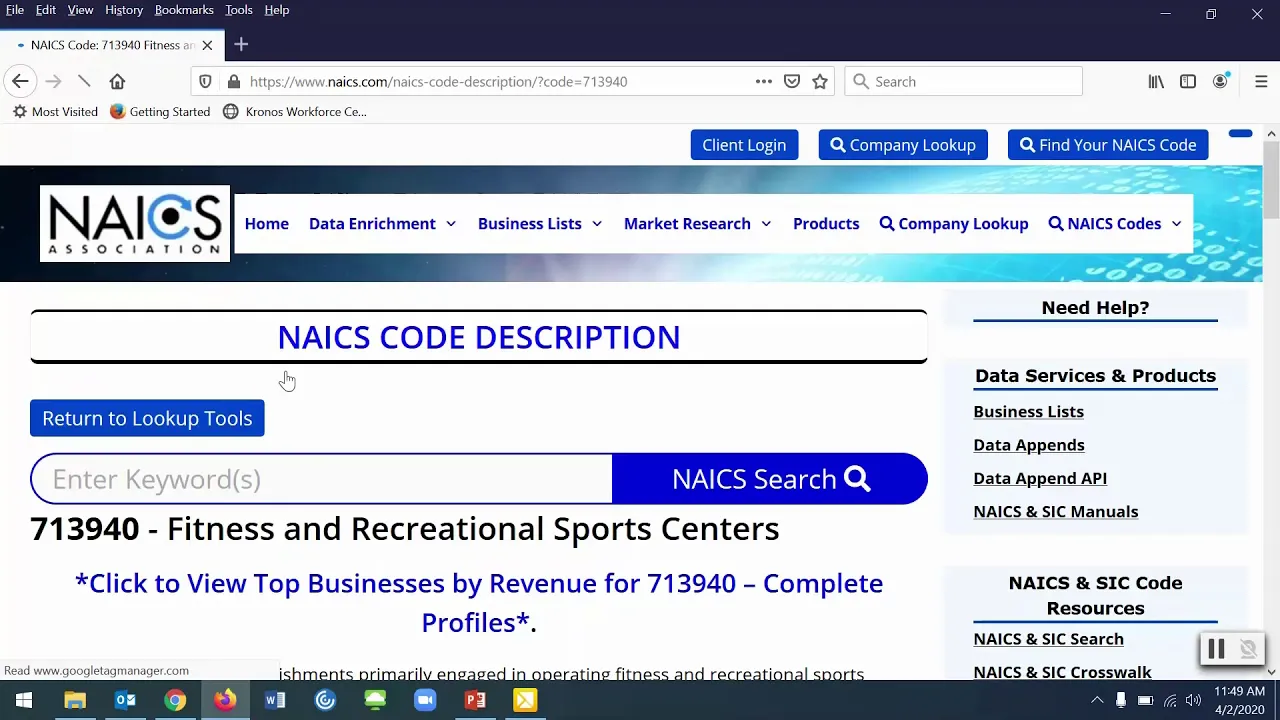Pause the screen recording
The image size is (1280, 720).
click(x=1216, y=649)
